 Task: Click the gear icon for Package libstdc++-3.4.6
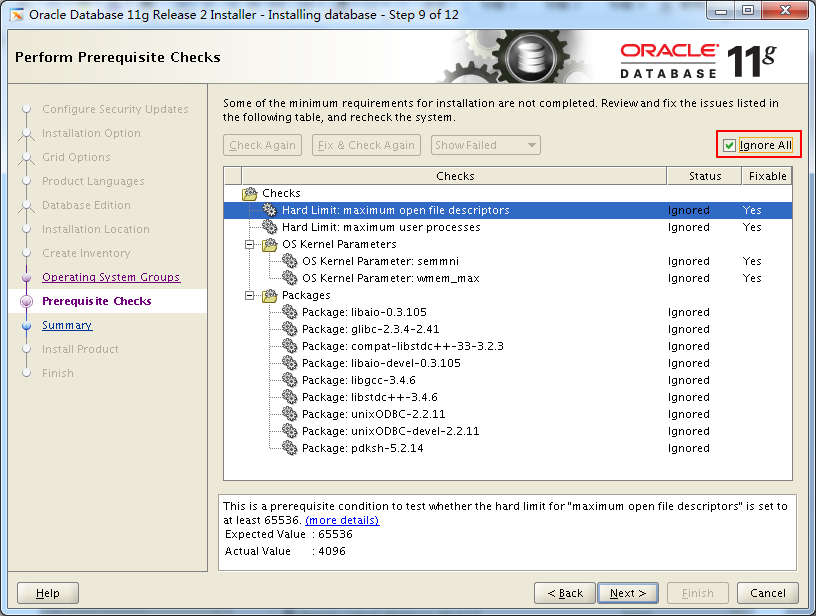coord(289,397)
